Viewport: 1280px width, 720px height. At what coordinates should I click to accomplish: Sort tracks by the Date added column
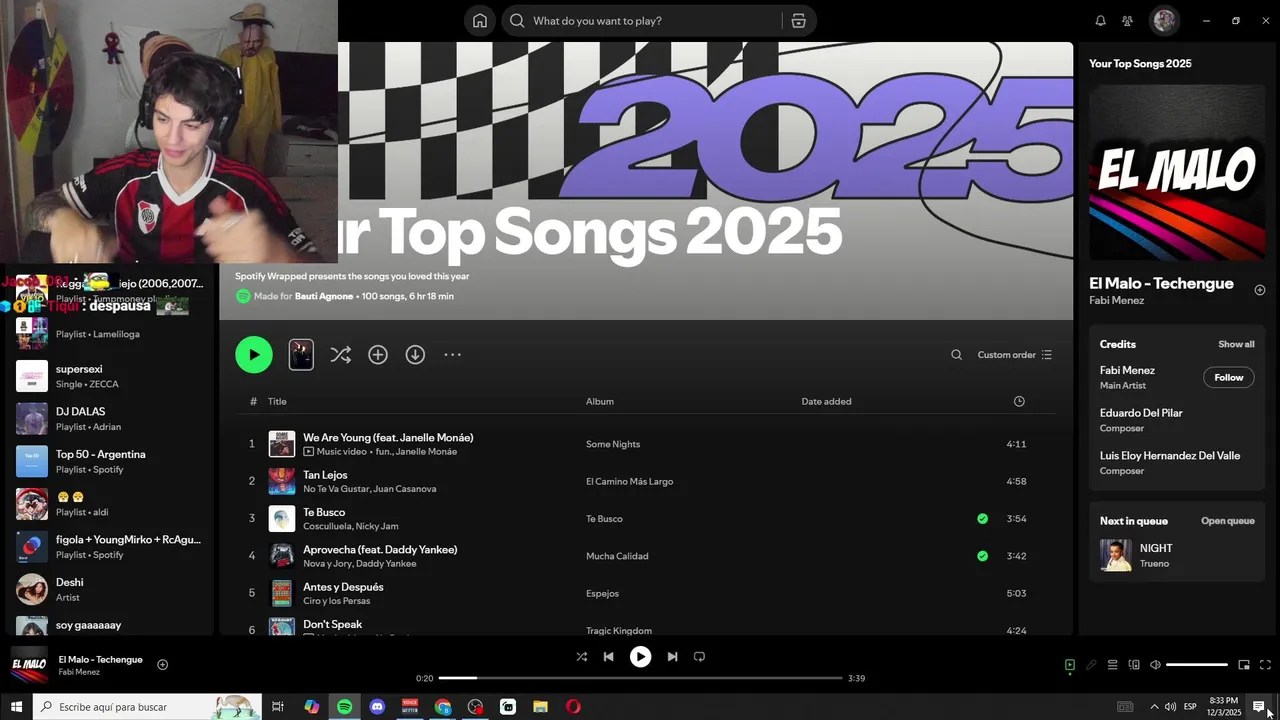(x=826, y=401)
